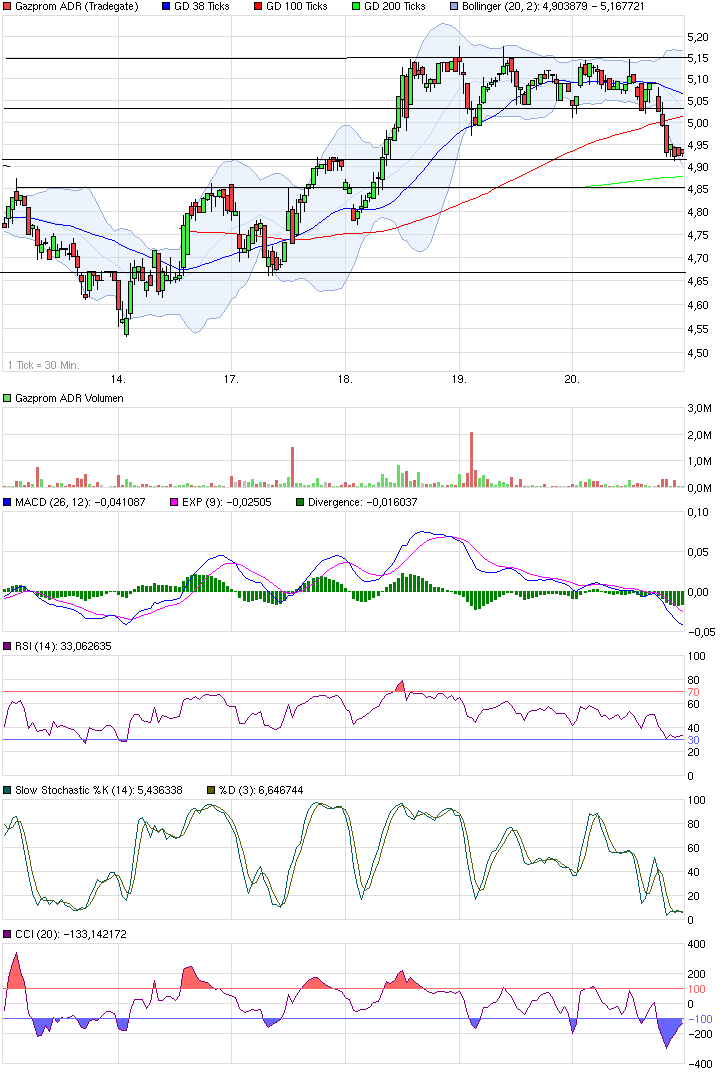Click the 400 CCI axis label

click(x=696, y=945)
